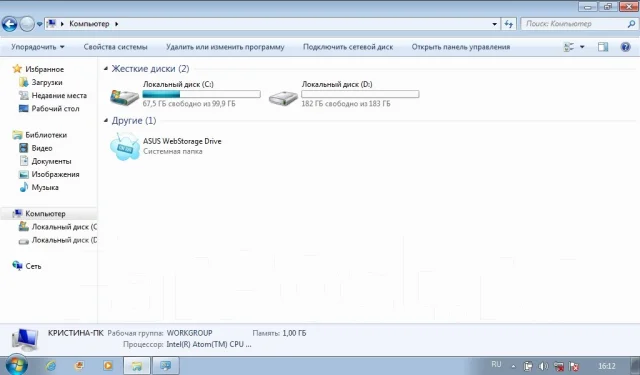Click the WORKGROUP value

189,333
